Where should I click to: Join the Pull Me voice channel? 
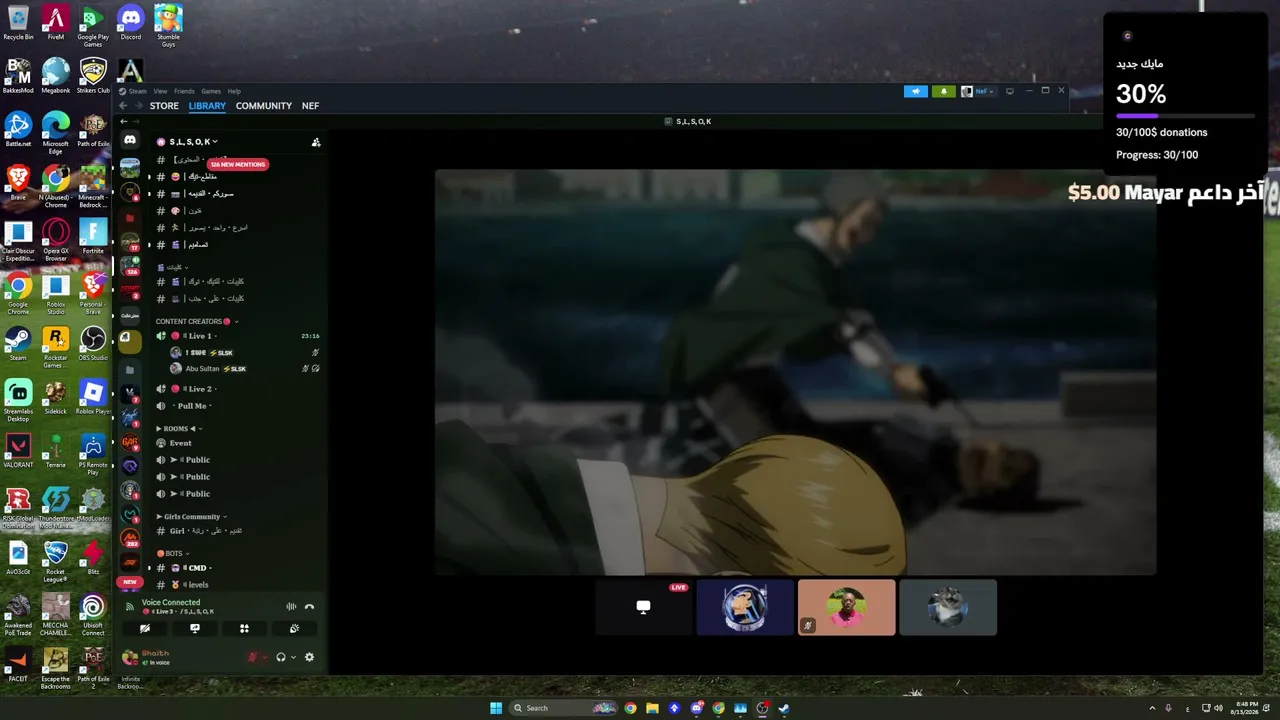coord(236,406)
